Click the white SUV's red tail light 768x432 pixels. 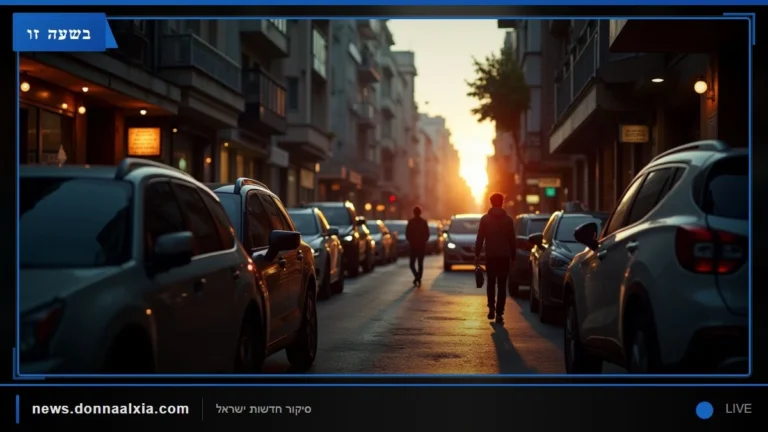tap(711, 250)
